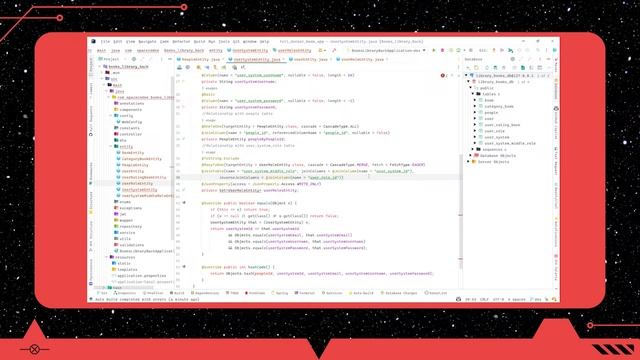Click the red debug icon beside the run button
The image size is (640, 360).
[x=442, y=50]
